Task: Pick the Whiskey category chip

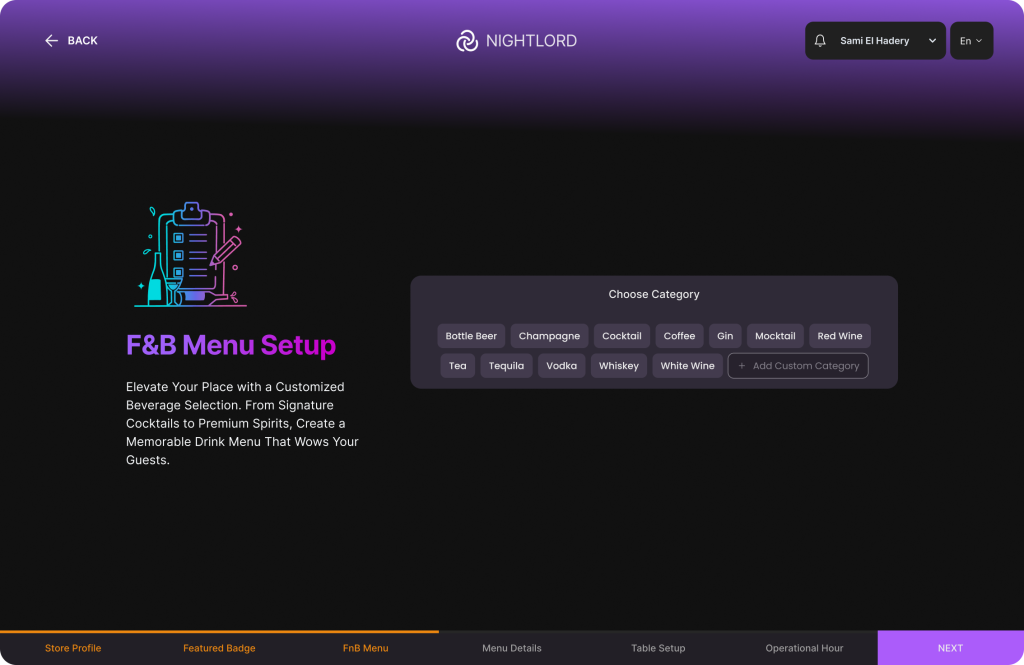Action: pyautogui.click(x=618, y=366)
